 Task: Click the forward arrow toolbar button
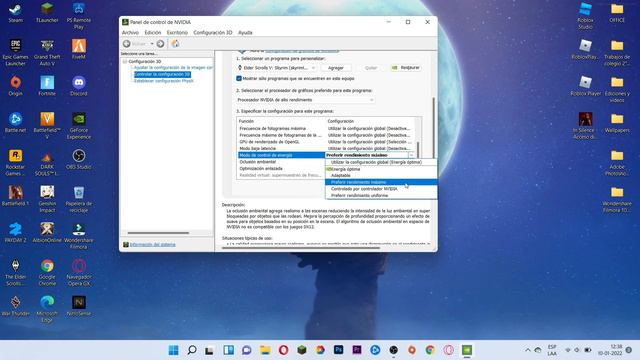tap(160, 44)
